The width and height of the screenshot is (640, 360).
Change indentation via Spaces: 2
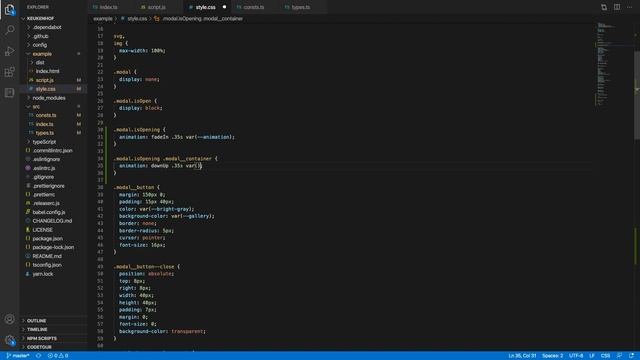tap(552, 356)
